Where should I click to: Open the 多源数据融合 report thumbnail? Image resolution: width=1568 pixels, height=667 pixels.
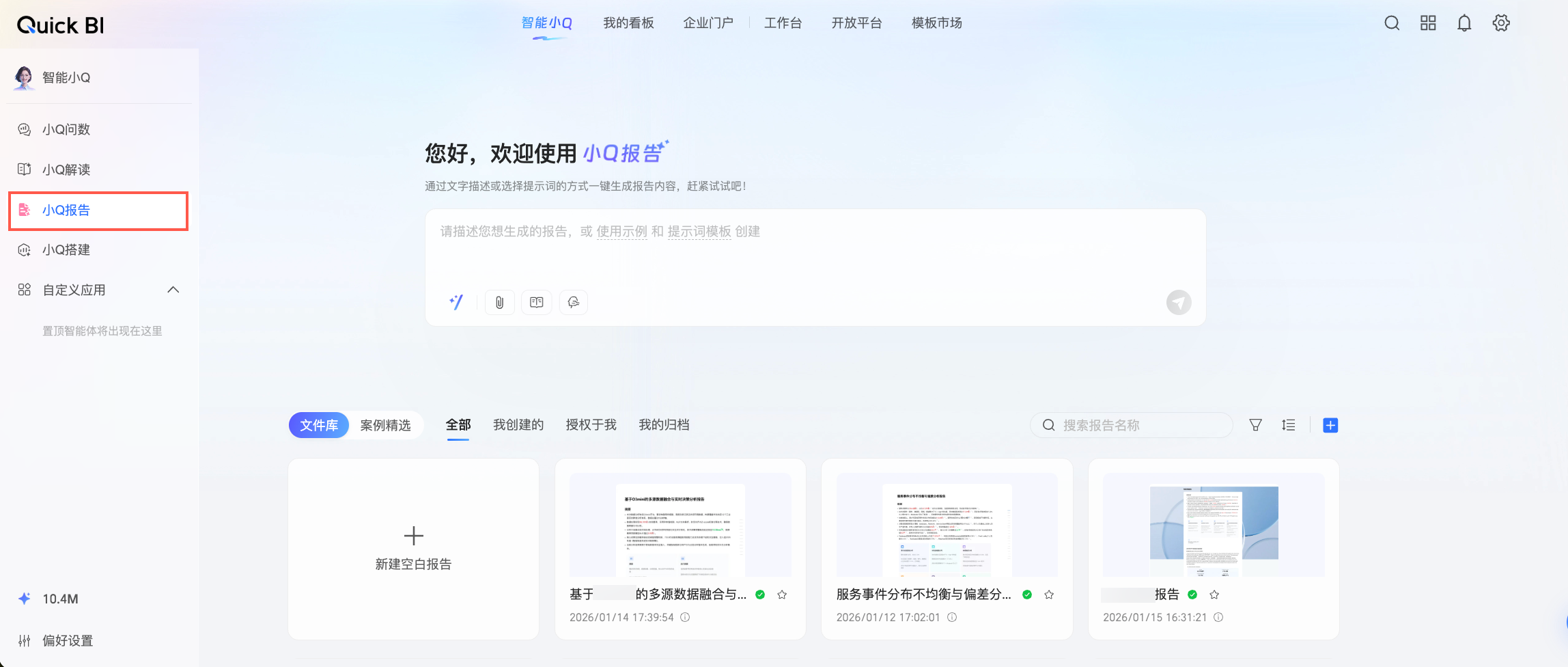[680, 525]
